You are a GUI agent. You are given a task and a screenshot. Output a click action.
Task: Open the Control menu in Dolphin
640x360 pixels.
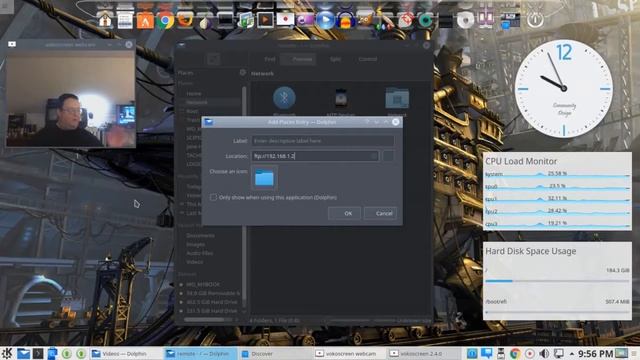[x=367, y=59]
